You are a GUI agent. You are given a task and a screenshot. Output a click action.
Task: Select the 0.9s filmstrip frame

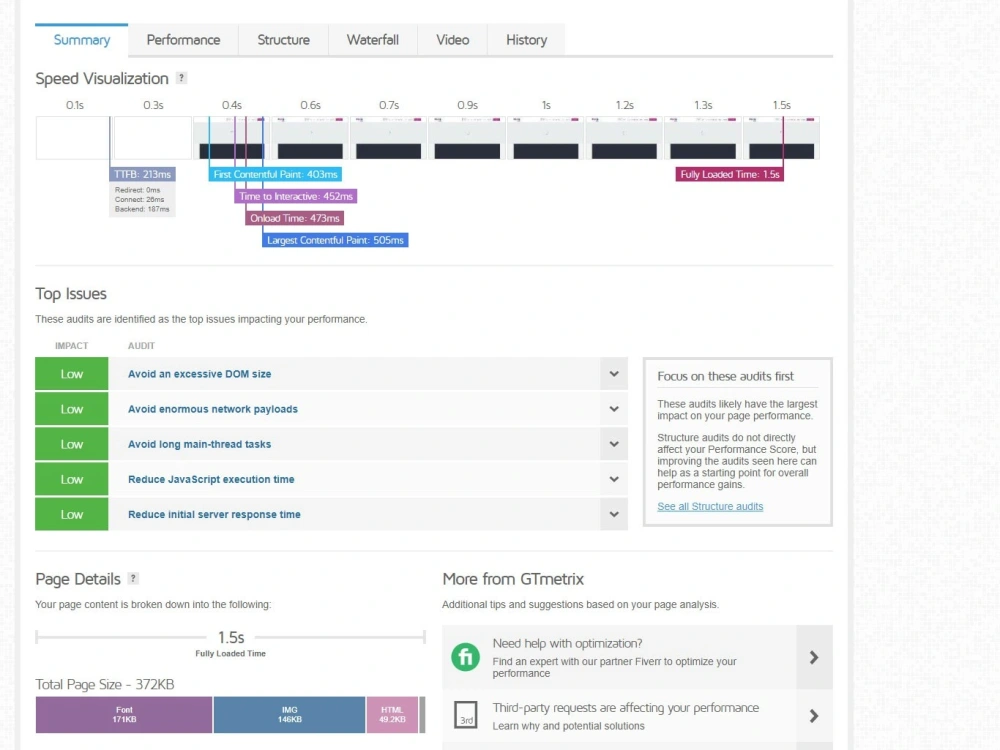467,138
